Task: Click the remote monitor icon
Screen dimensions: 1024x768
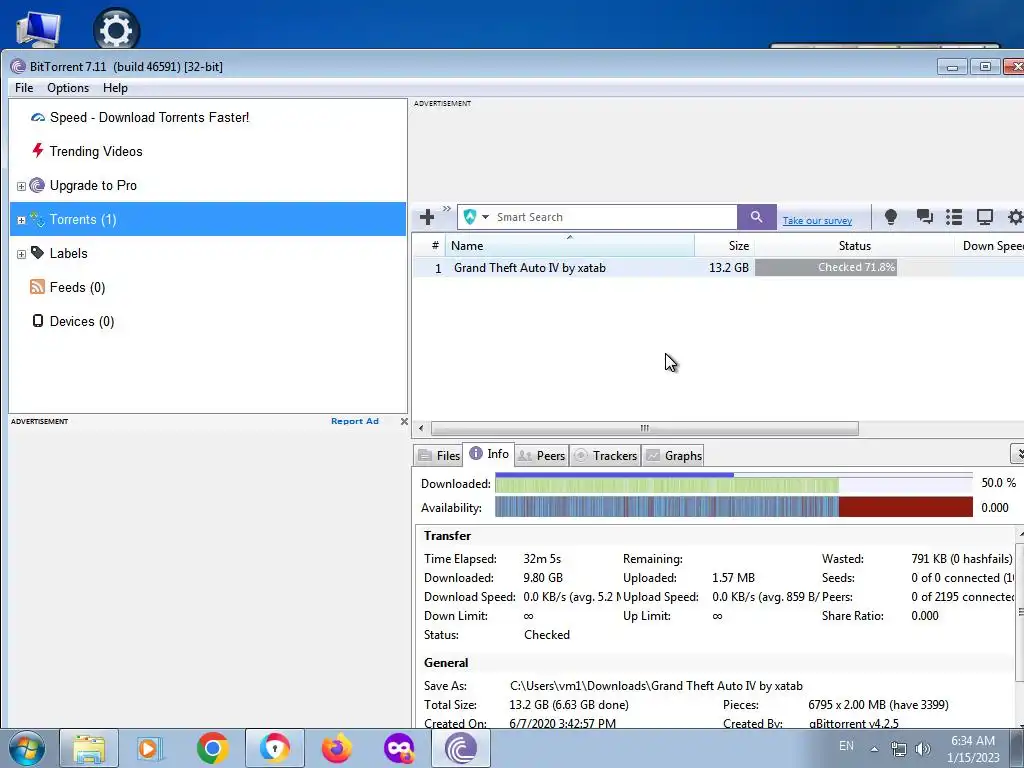Action: [x=985, y=217]
